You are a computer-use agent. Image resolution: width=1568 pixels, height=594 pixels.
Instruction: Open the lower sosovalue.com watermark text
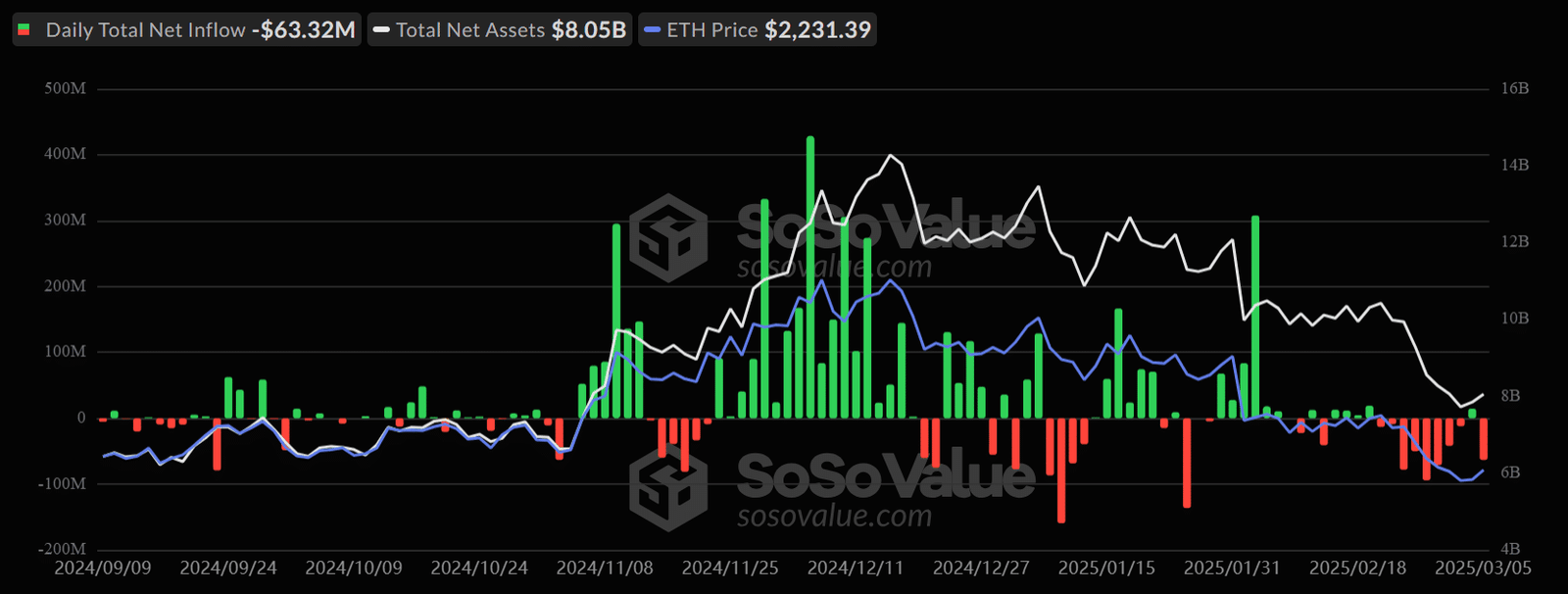click(x=834, y=516)
